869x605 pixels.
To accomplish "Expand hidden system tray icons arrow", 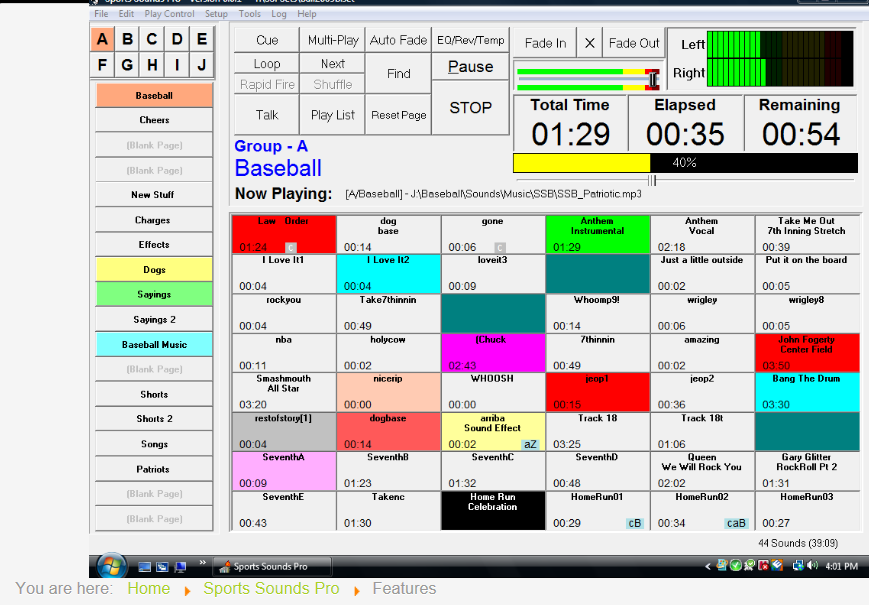I will tap(708, 566).
